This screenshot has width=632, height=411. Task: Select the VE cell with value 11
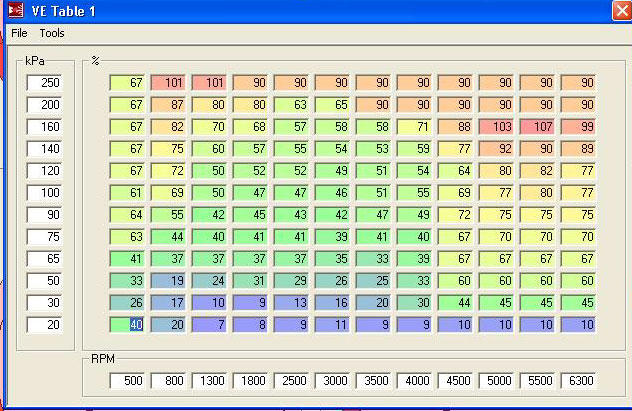click(x=332, y=325)
